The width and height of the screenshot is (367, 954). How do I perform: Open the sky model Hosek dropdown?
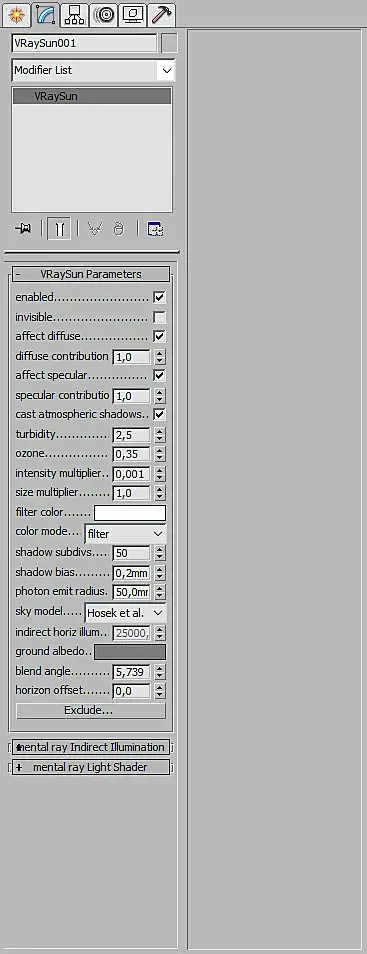(125, 612)
